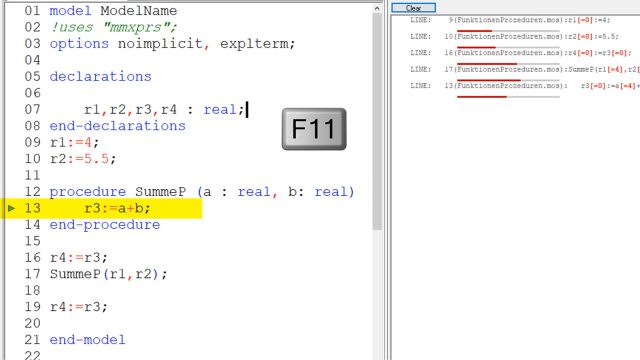Select the log entry for LINE 16
This screenshot has height=360, width=640.
pyautogui.click(x=520, y=53)
